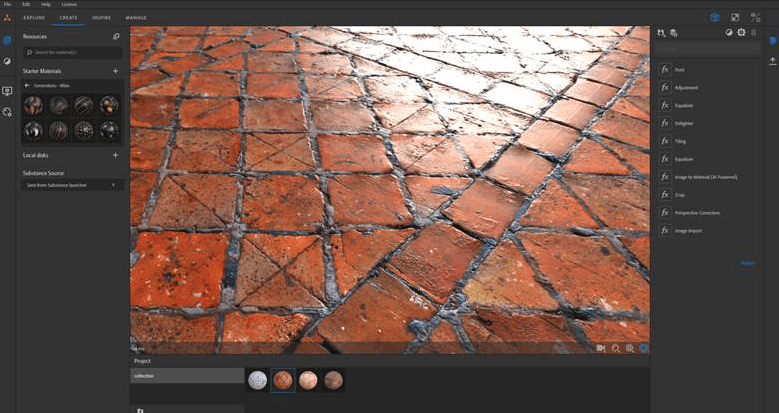779x413 pixels.
Task: Expand Sent from Substance launcher entry
Action: point(73,185)
